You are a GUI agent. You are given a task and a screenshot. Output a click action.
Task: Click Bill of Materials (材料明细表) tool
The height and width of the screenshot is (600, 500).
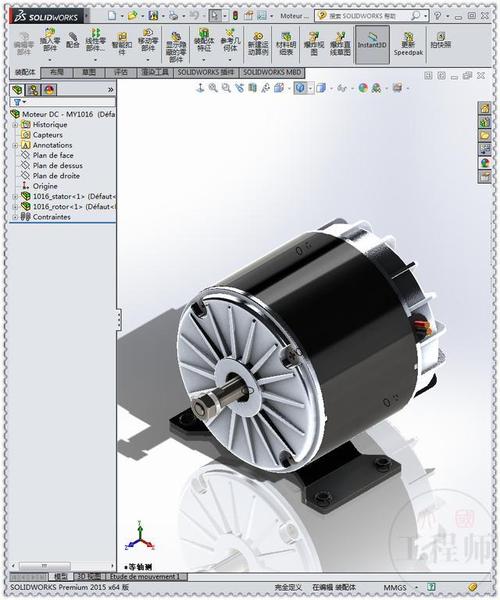pos(286,44)
